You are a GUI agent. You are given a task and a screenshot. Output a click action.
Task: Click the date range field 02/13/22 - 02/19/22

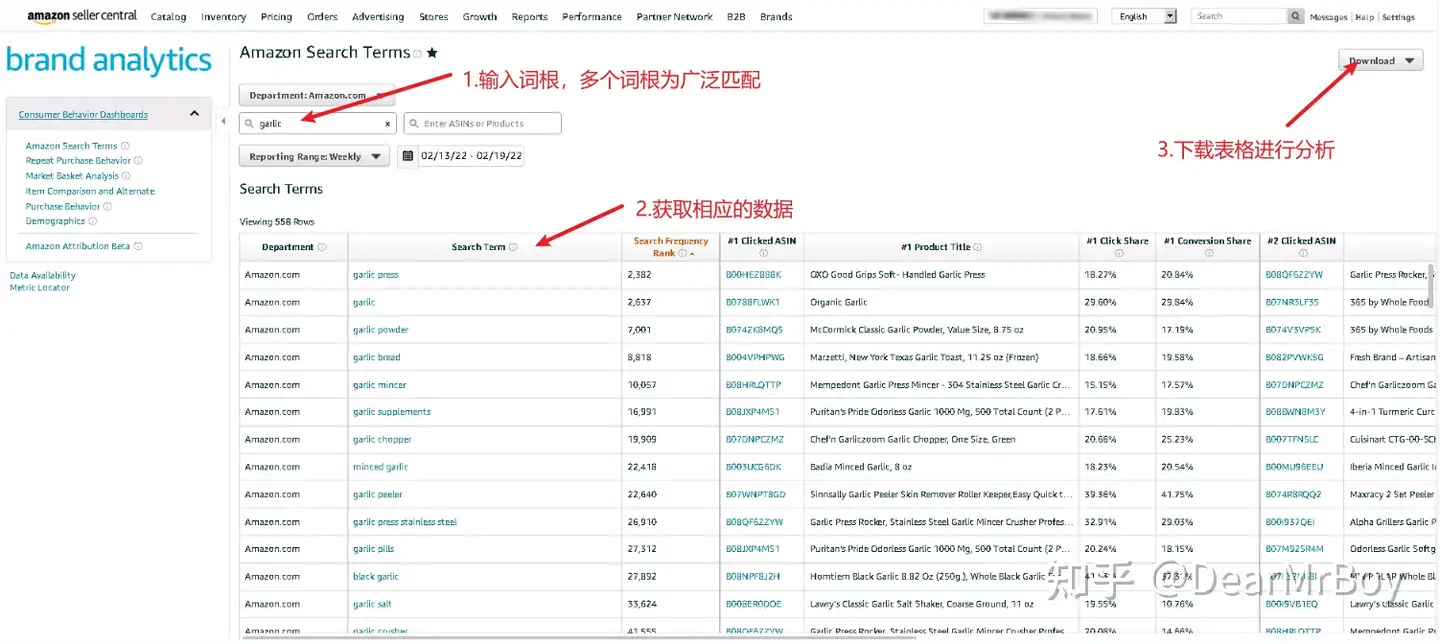pyautogui.click(x=471, y=156)
